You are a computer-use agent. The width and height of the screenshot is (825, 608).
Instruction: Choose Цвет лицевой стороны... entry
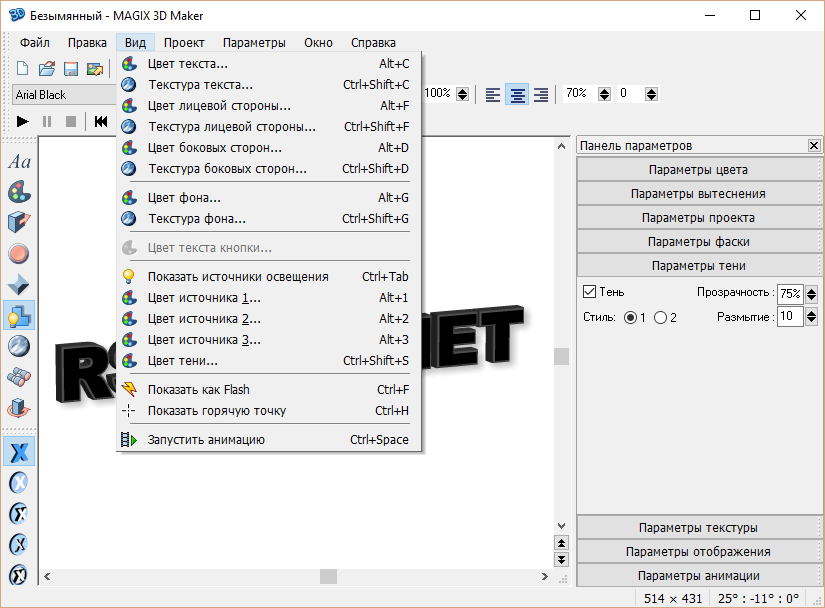268,106
